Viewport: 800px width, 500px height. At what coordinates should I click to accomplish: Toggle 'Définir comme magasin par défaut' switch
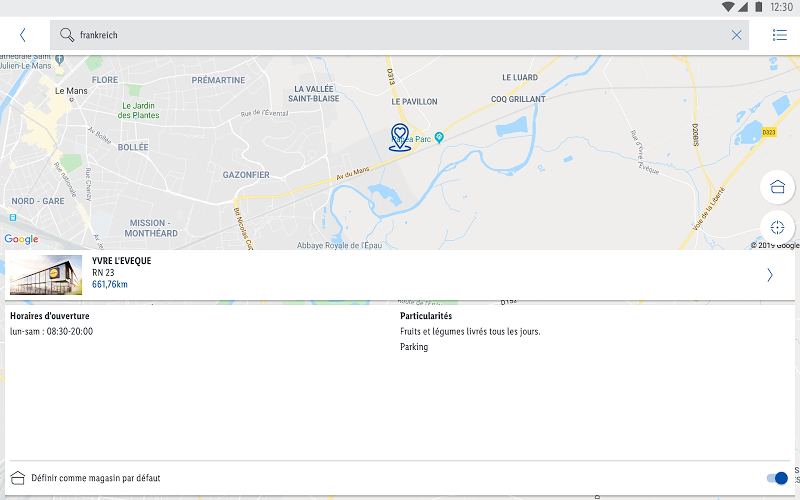click(x=777, y=478)
